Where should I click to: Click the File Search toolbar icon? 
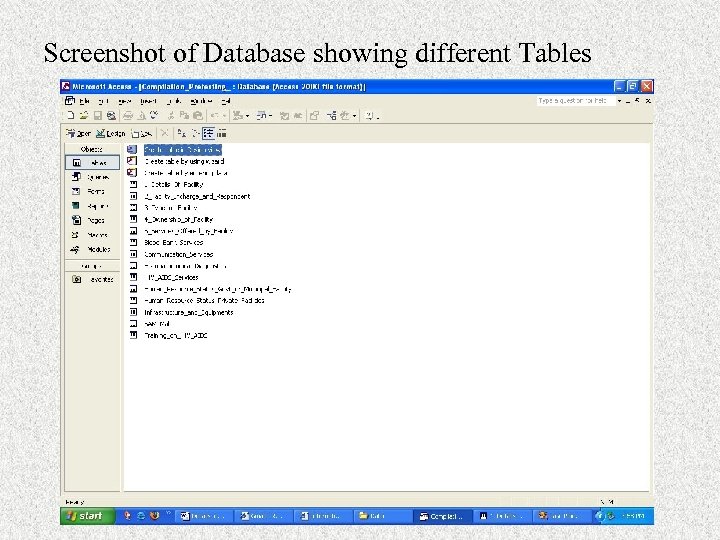click(111, 115)
